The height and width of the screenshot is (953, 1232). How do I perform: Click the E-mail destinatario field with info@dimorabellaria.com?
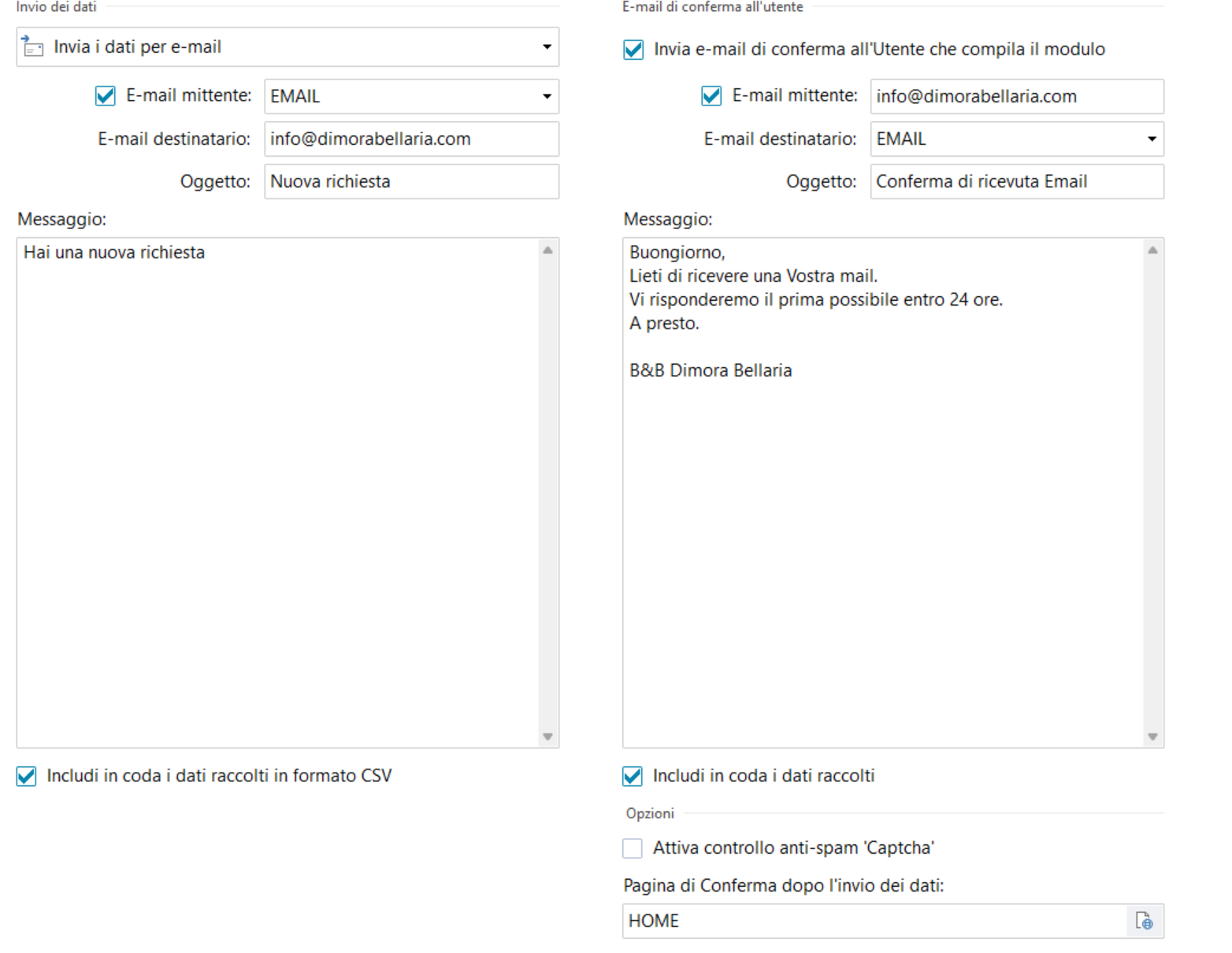411,139
